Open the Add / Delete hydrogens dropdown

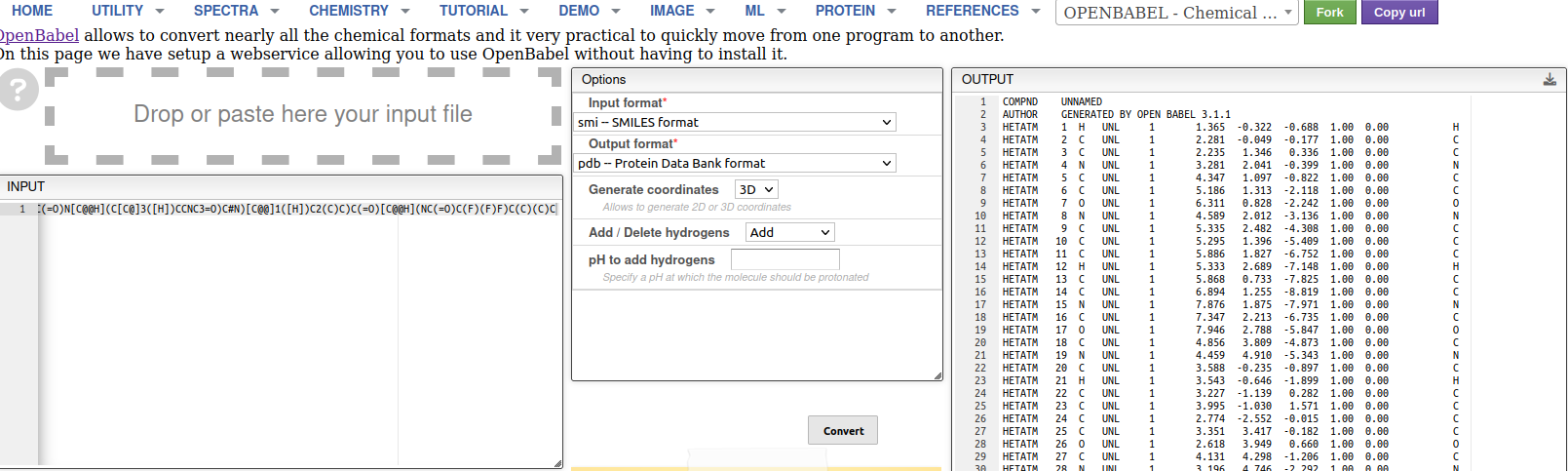point(790,233)
